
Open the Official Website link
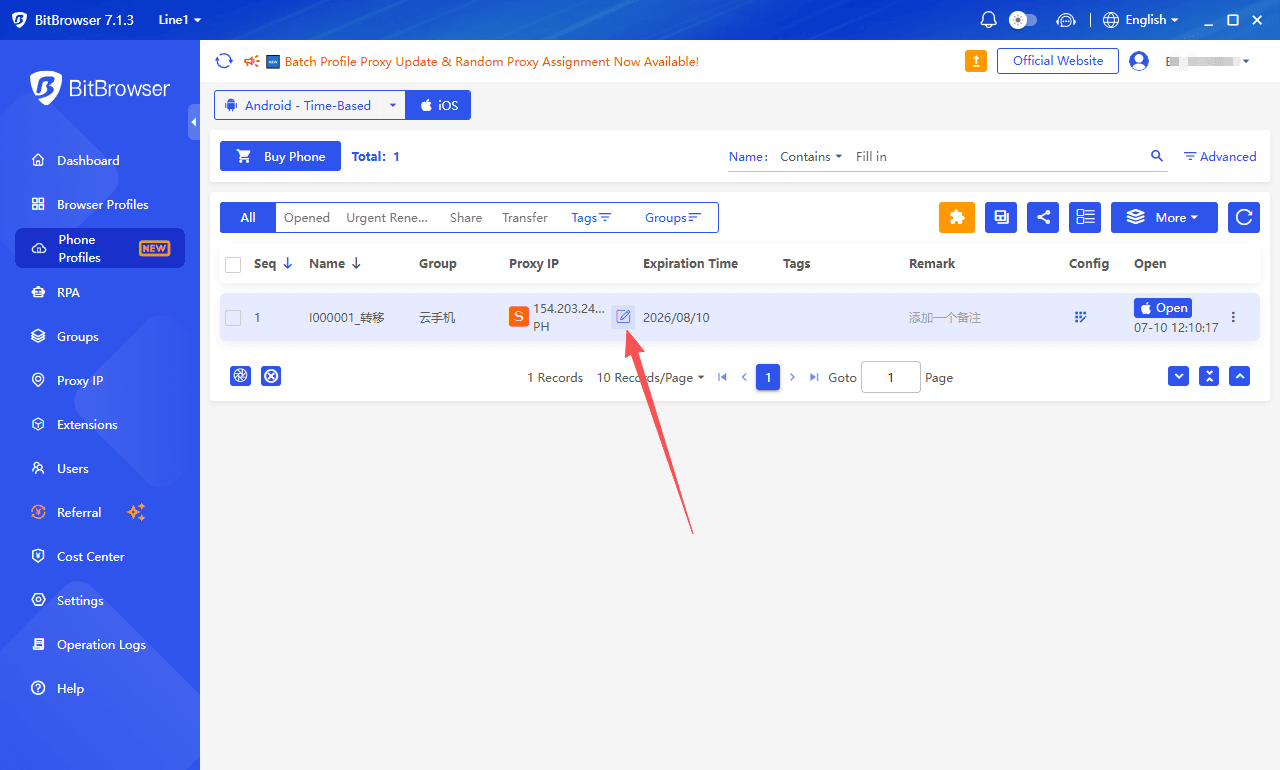pos(1058,61)
